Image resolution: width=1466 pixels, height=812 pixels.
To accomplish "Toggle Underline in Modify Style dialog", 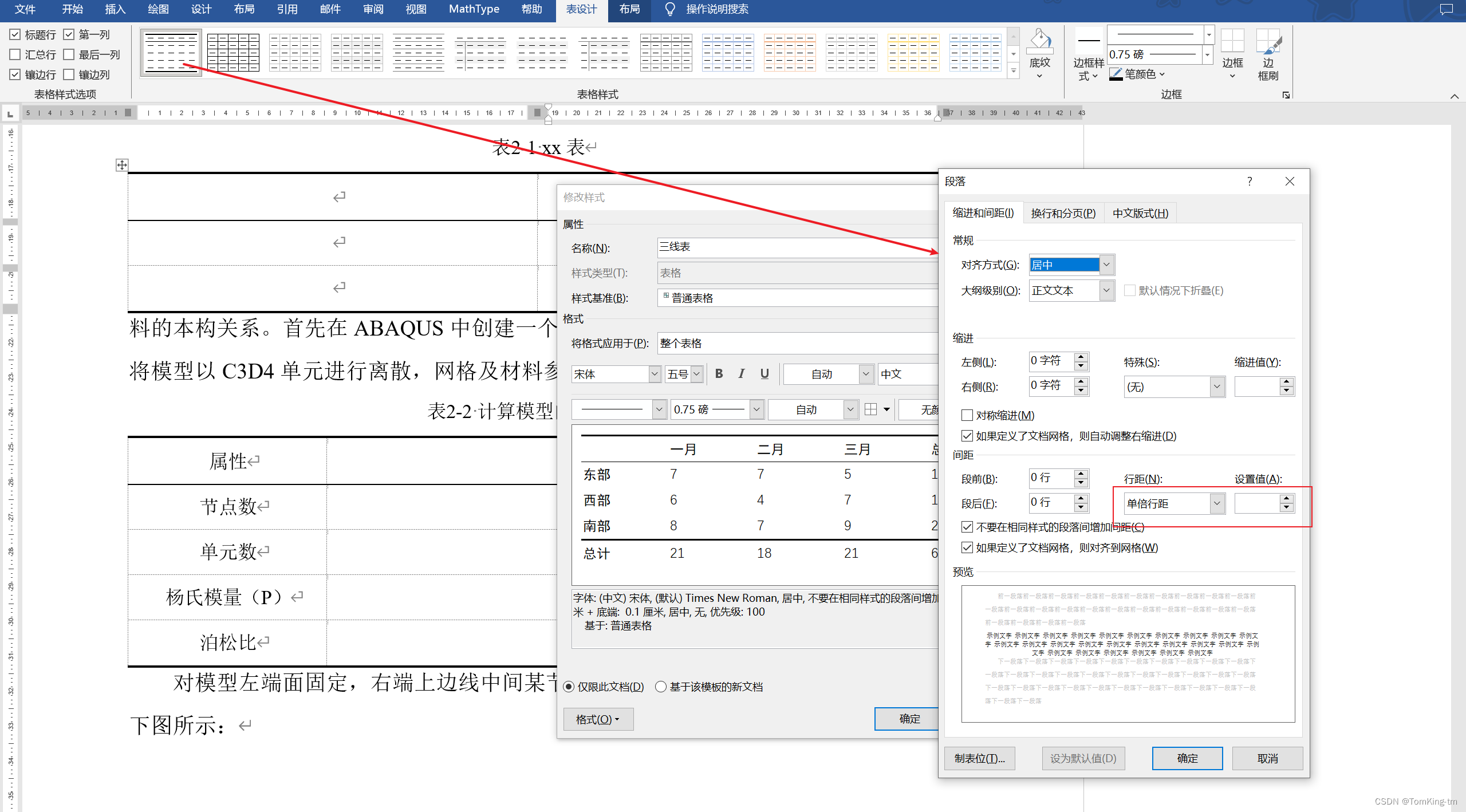I will click(x=764, y=374).
